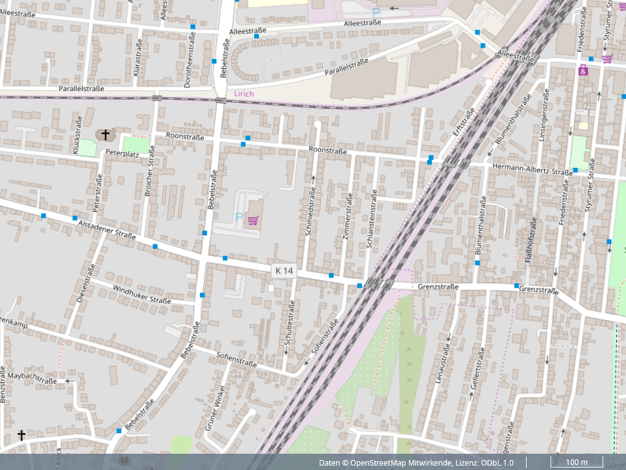Click the purple shop icon near Friedenstraße
This screenshot has height=470, width=626.
pos(583,70)
